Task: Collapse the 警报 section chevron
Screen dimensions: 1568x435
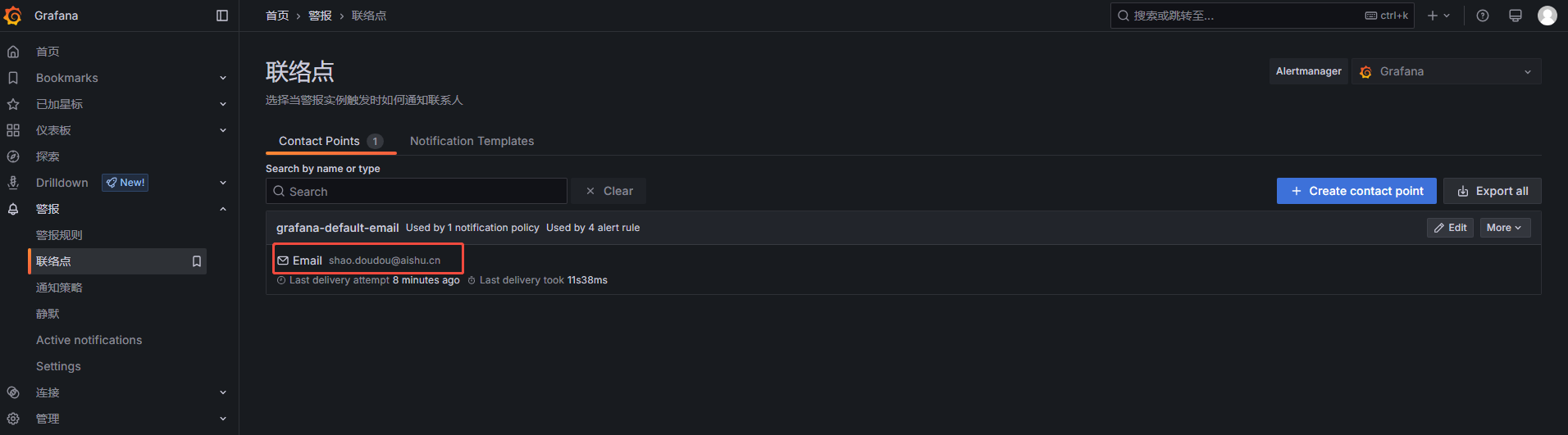Action: pos(223,209)
